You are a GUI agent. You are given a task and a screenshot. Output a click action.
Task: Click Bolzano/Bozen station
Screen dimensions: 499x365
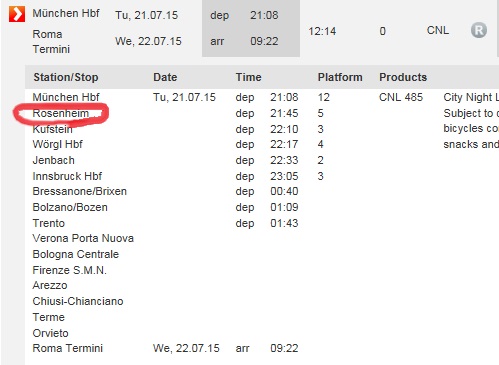coord(70,207)
